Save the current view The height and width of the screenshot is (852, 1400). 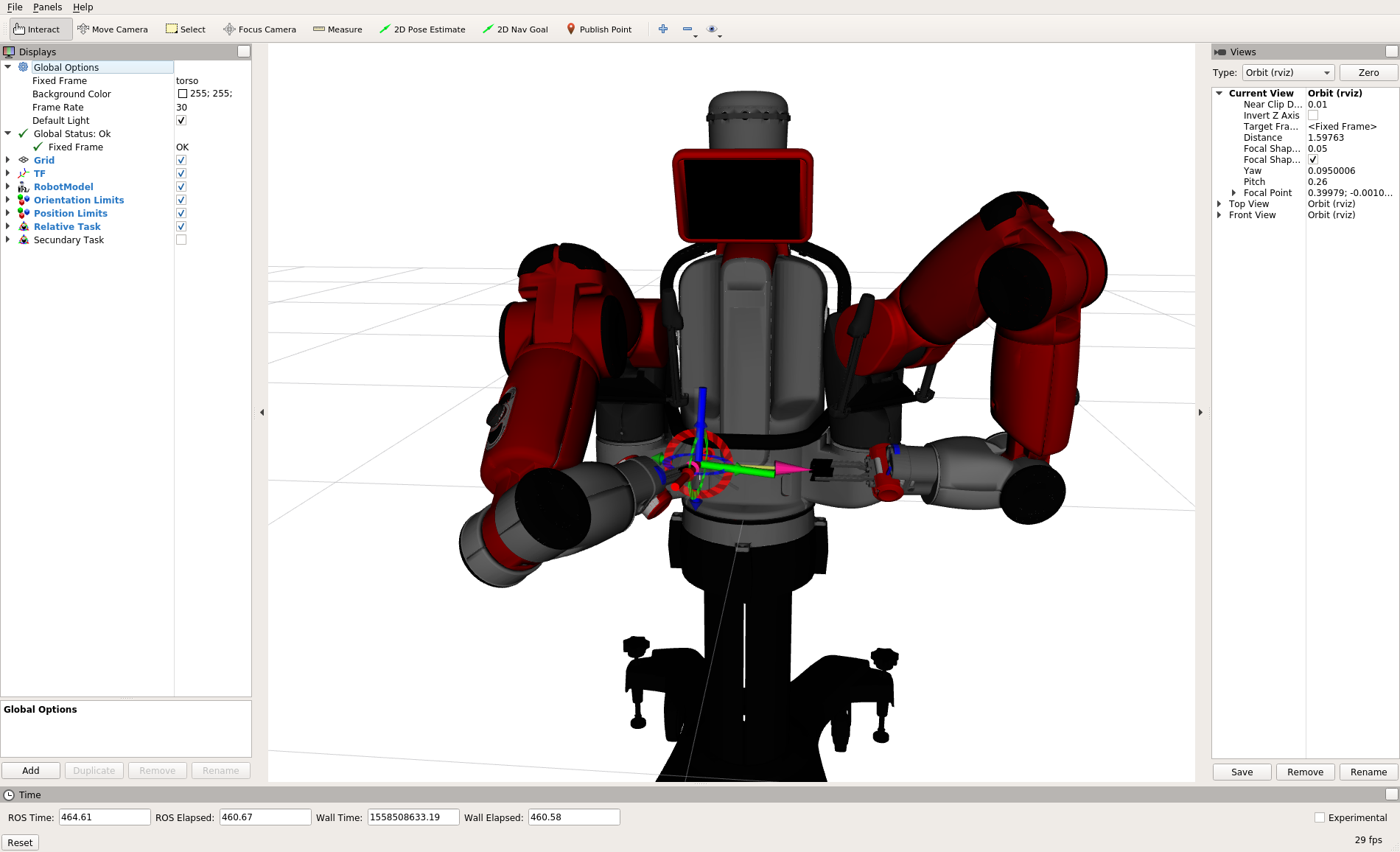point(1242,772)
